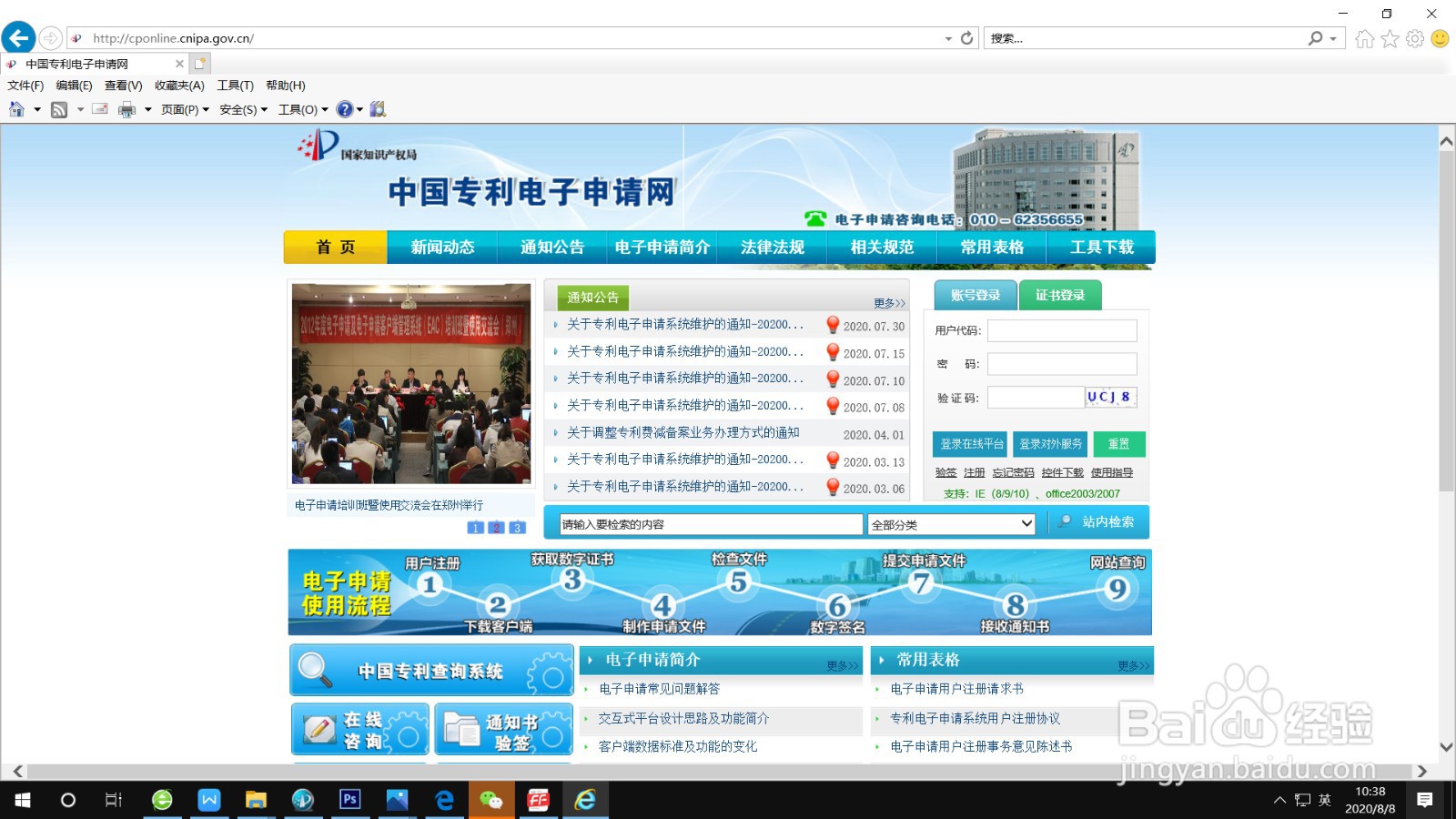1456x819 pixels.
Task: Open a new browser tab
Action: click(200, 64)
